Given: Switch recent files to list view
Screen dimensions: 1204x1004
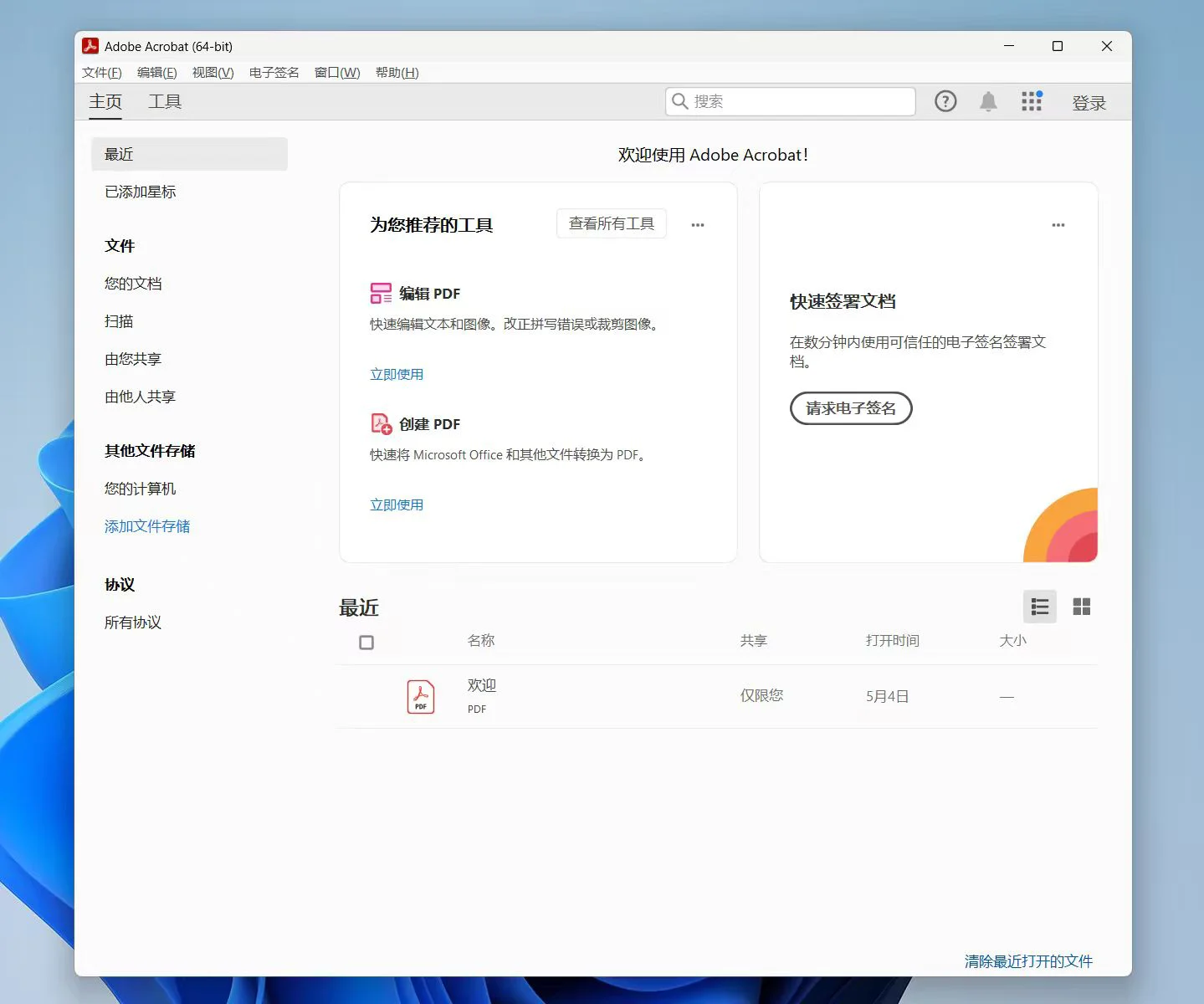Looking at the screenshot, I should tap(1040, 607).
